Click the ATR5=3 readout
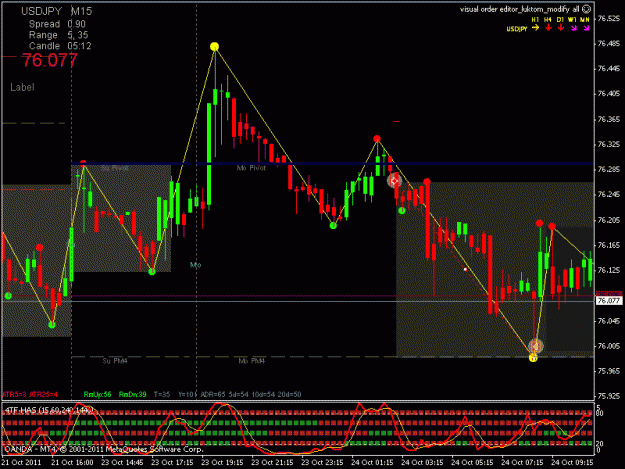The width and height of the screenshot is (625, 469). click(x=14, y=394)
